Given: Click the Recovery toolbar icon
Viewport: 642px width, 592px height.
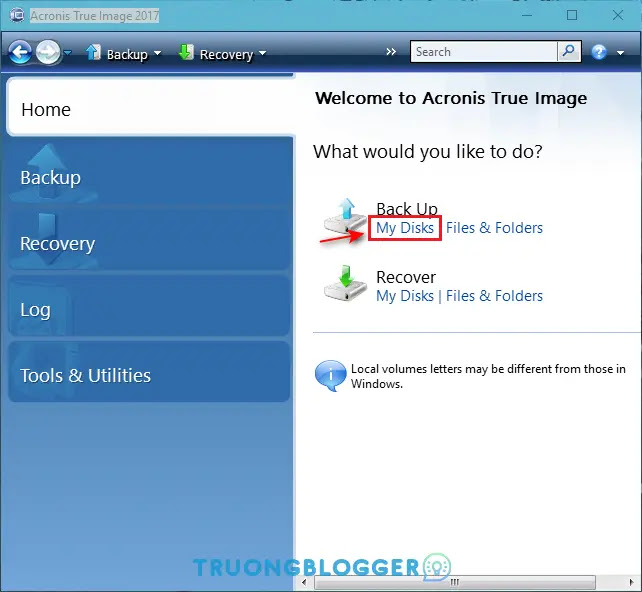Looking at the screenshot, I should (186, 52).
